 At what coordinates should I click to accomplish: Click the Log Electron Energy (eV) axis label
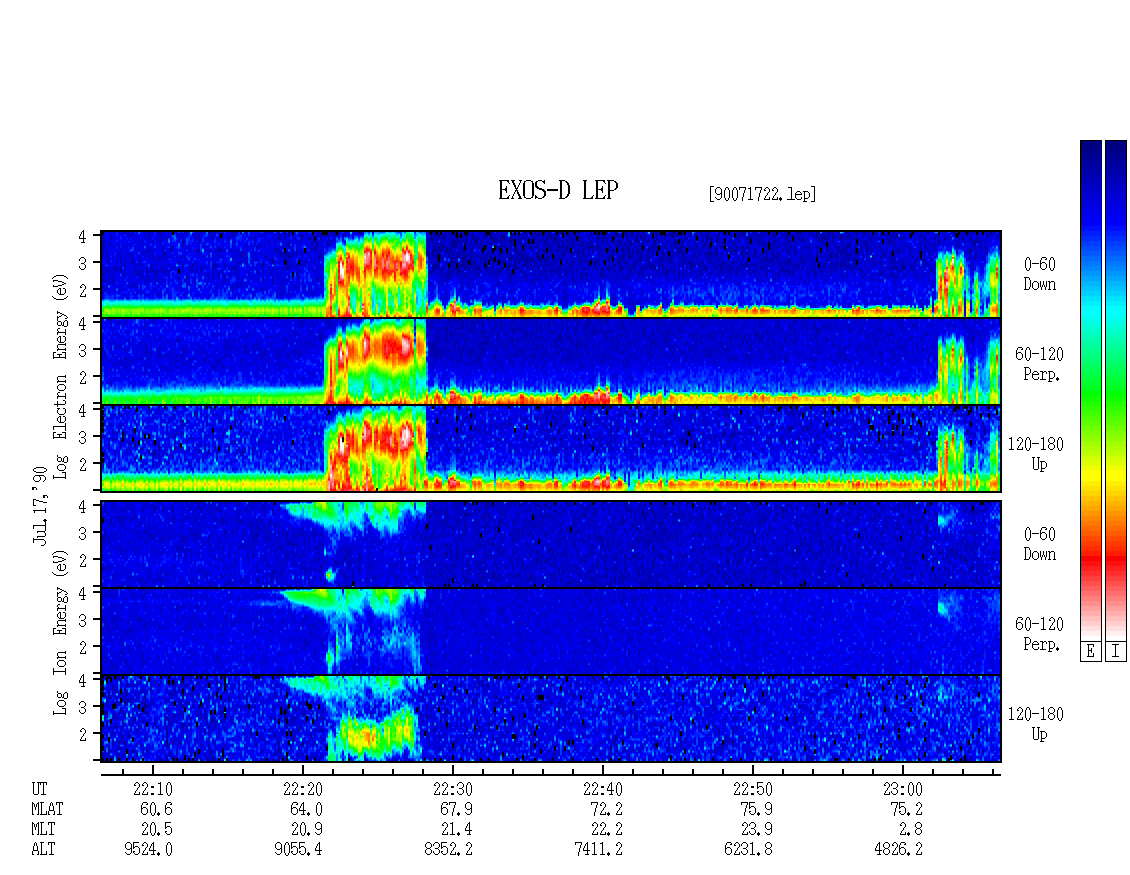tap(61, 376)
